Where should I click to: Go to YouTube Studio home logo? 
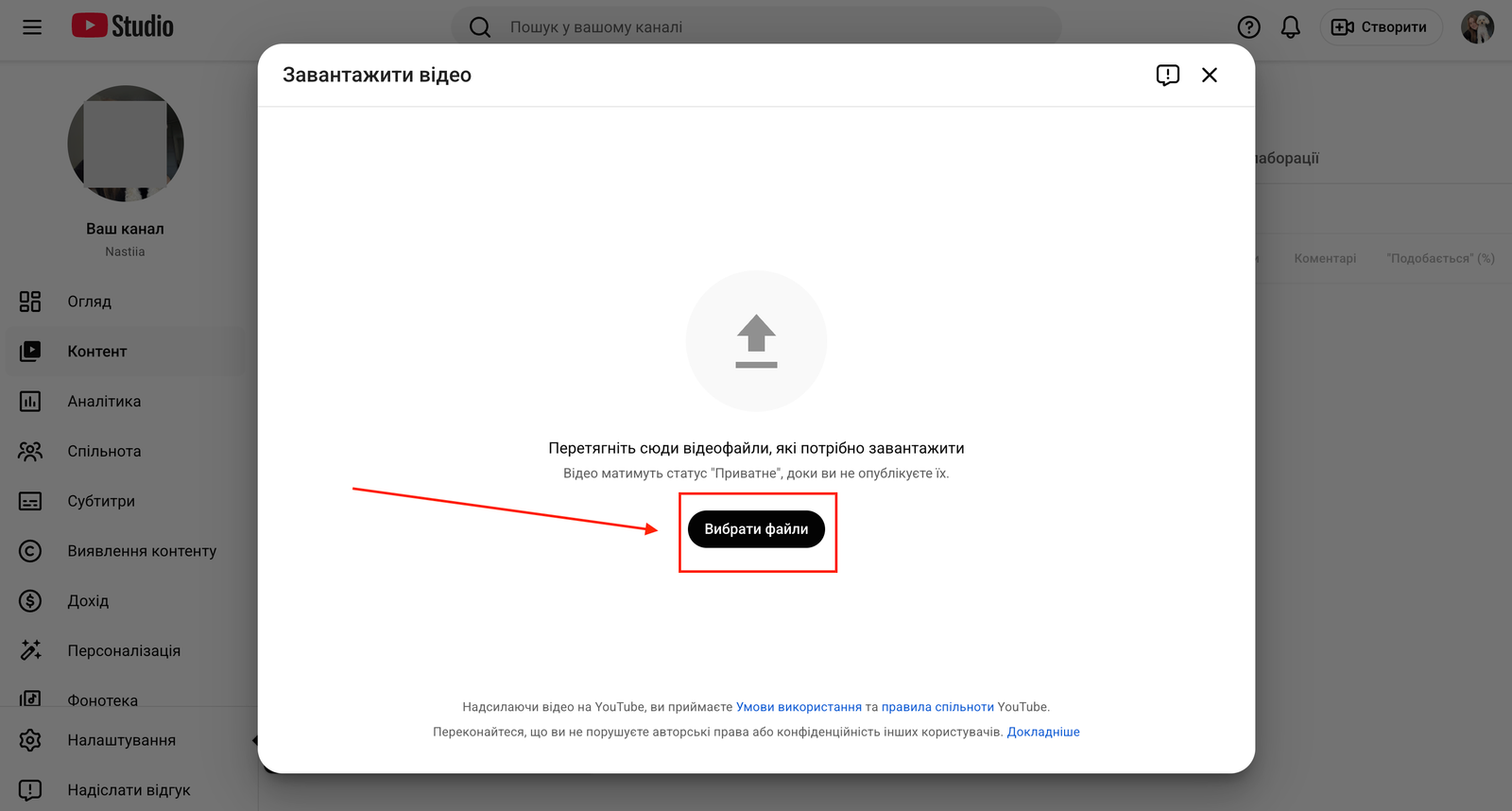(123, 26)
